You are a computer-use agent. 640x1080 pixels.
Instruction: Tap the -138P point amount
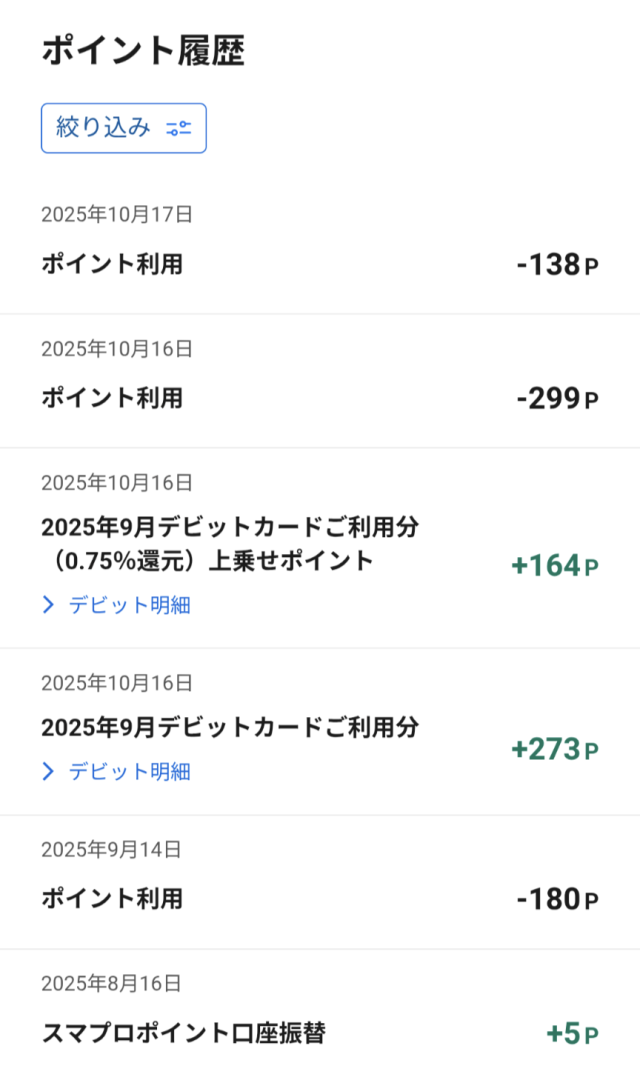[x=557, y=265]
